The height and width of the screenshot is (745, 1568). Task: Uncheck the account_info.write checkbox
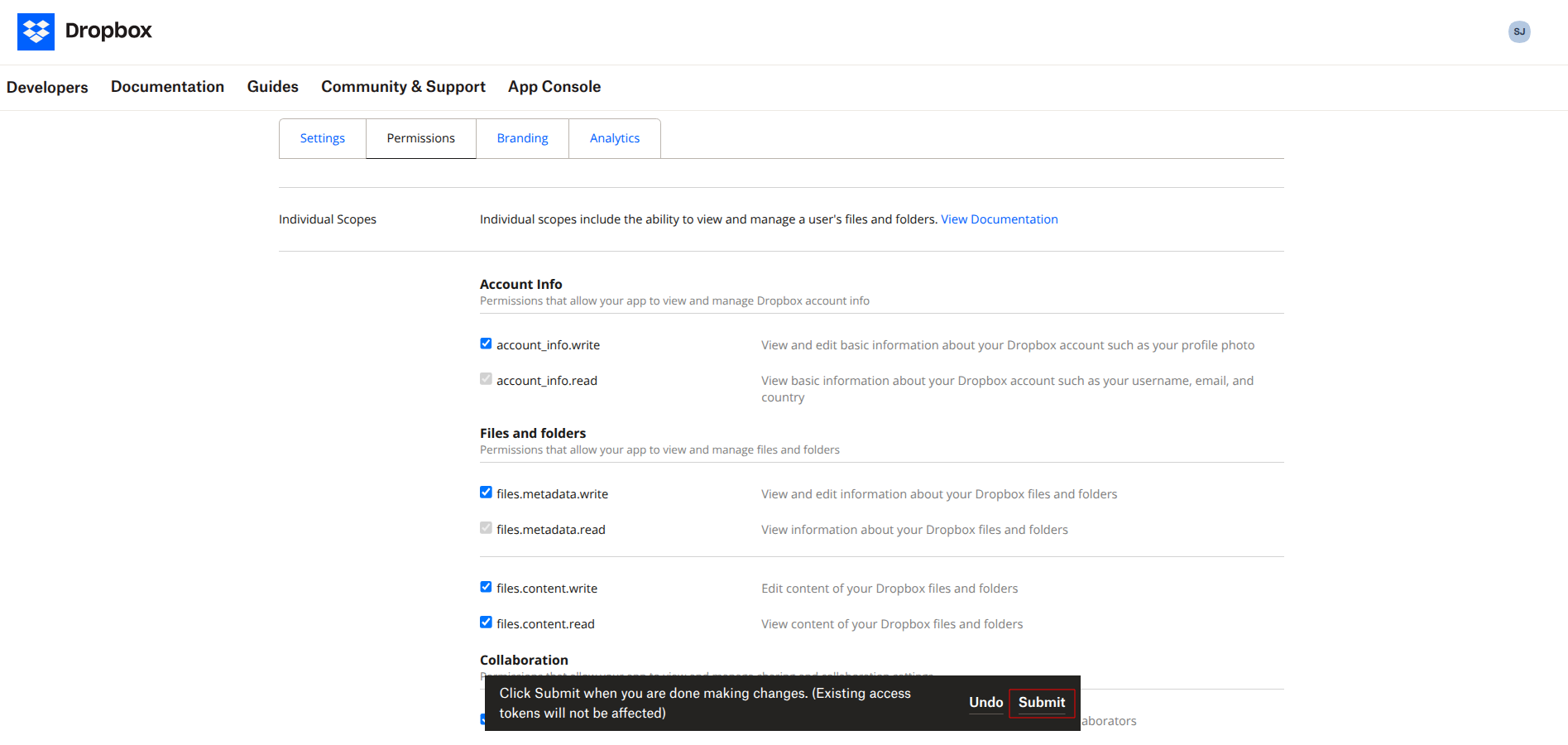point(486,344)
